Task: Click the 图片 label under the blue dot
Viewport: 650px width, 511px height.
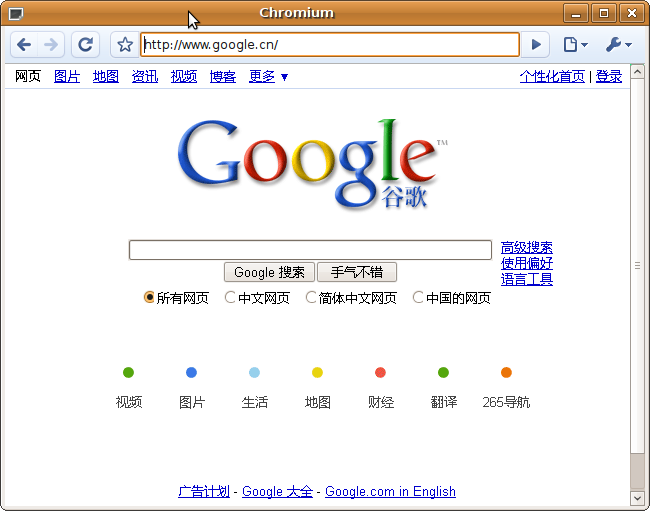Action: tap(192, 402)
